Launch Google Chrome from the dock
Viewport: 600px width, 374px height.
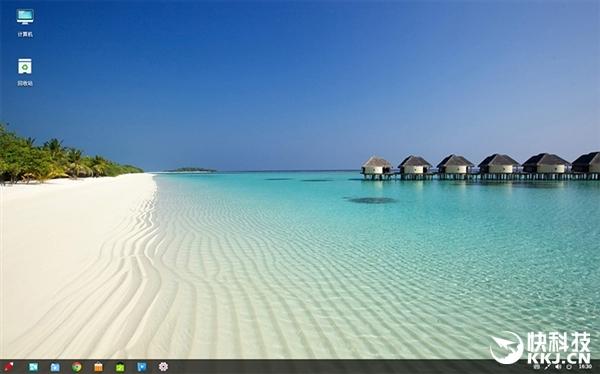(x=77, y=367)
